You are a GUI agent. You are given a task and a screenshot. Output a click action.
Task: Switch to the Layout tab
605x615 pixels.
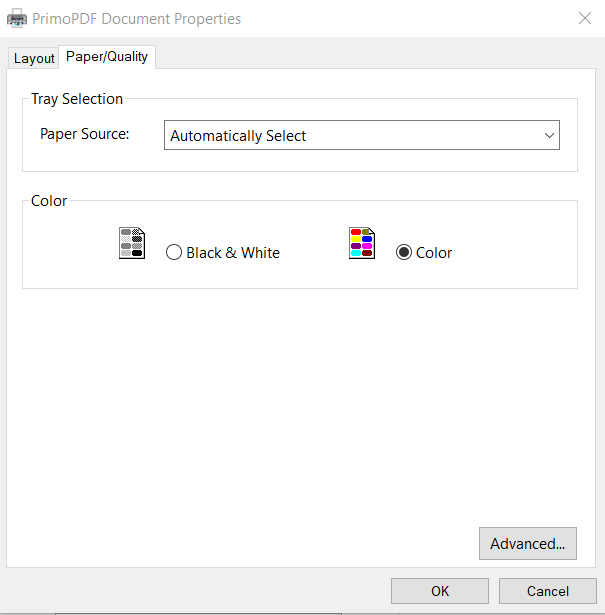34,58
